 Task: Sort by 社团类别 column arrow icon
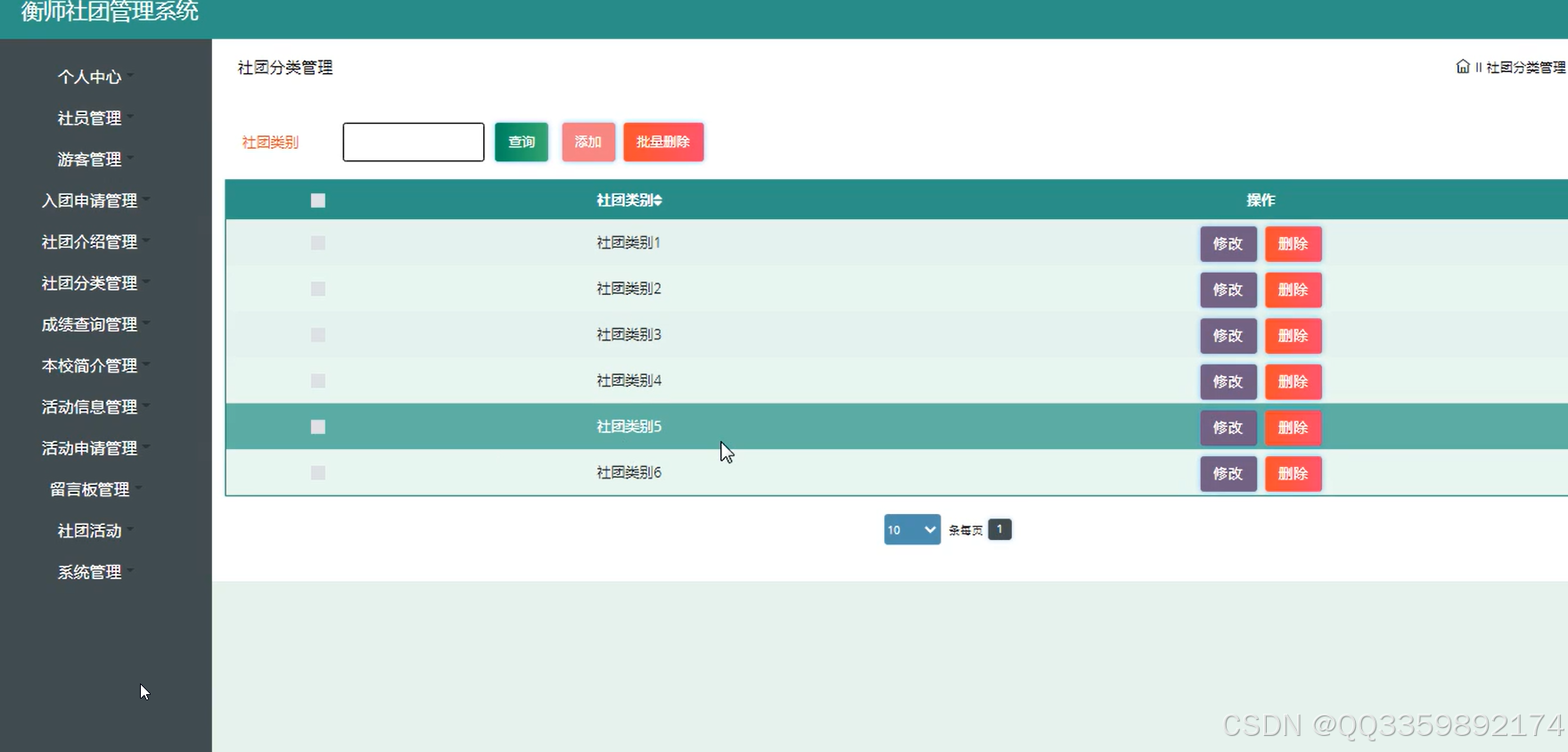658,200
